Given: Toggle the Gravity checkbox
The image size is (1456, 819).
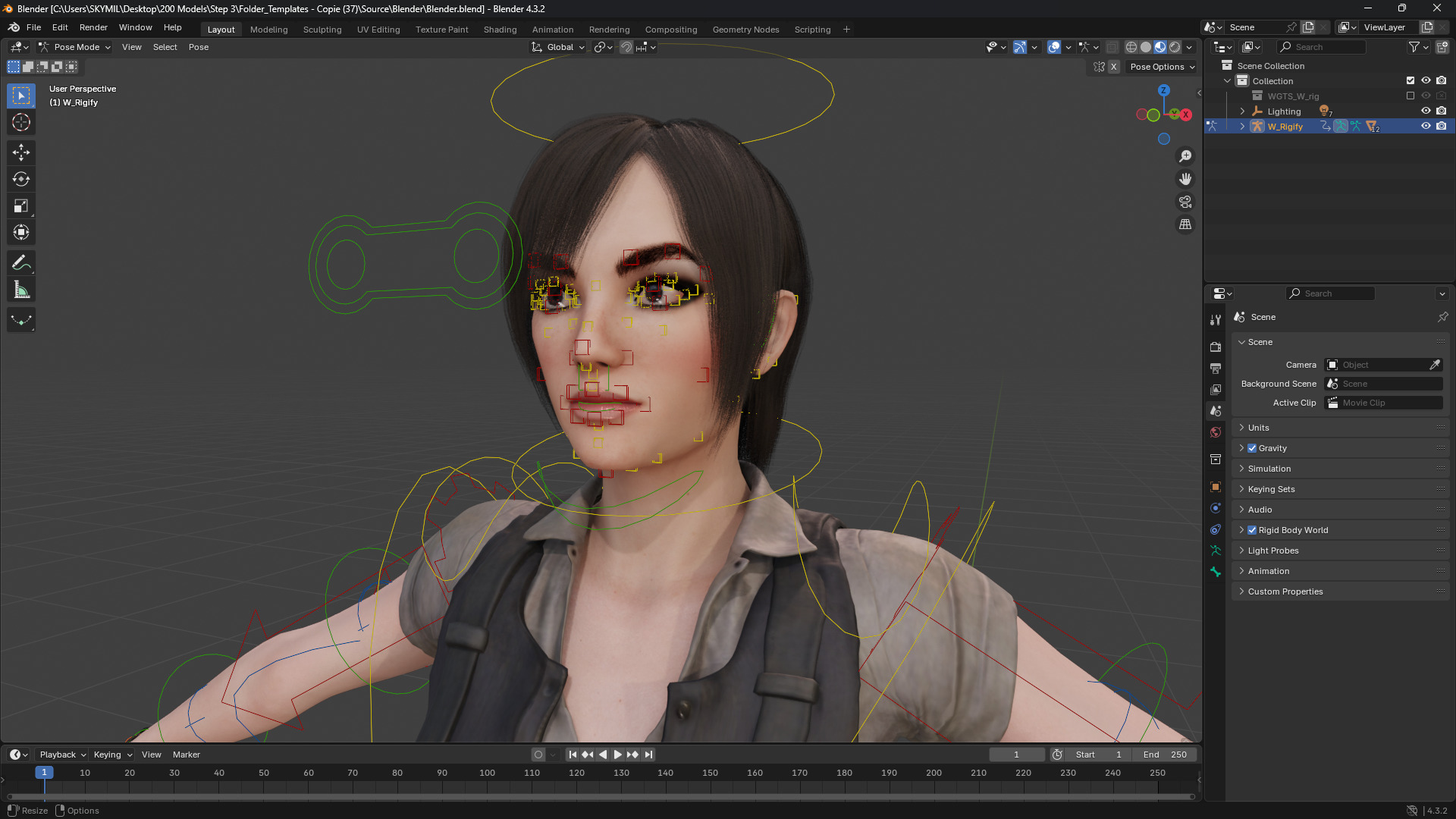Looking at the screenshot, I should coord(1252,448).
